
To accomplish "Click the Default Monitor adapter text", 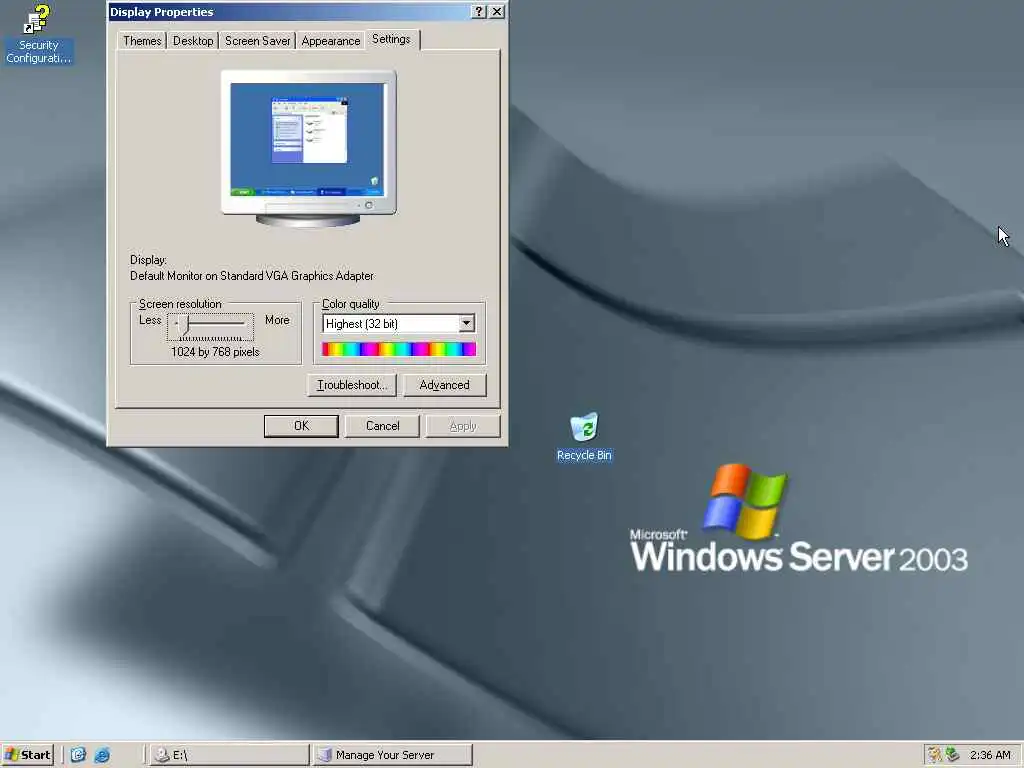I will (252, 276).
